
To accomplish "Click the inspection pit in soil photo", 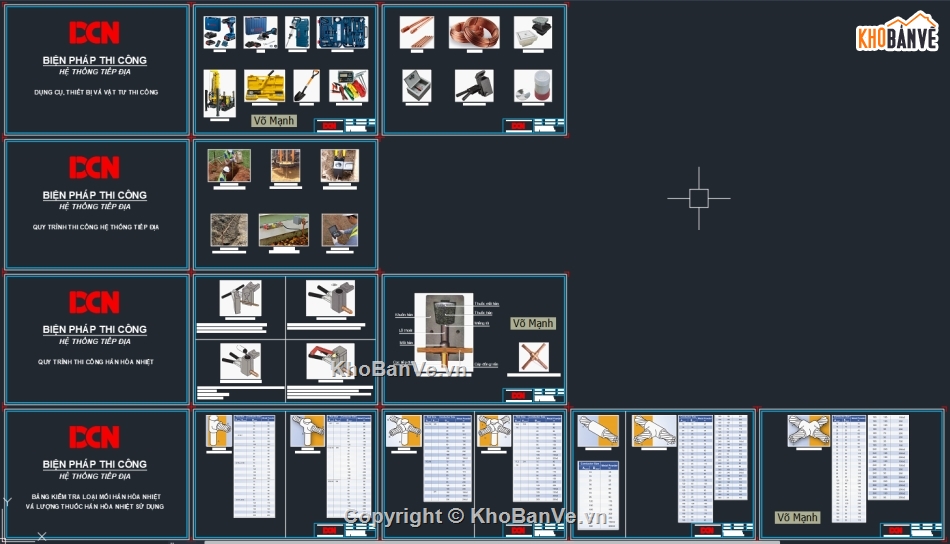I will (x=339, y=165).
